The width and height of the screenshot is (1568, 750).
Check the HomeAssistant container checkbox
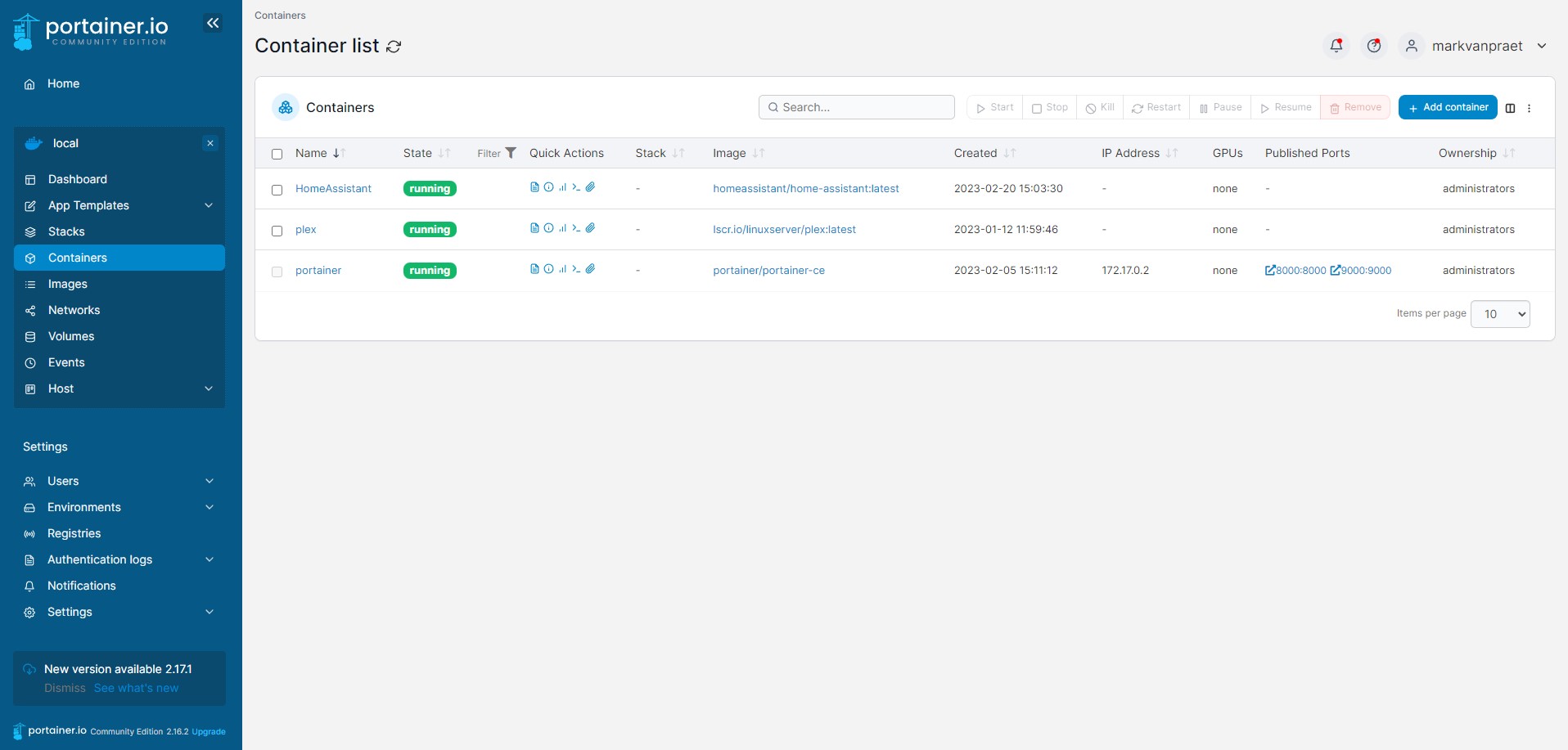(x=277, y=190)
